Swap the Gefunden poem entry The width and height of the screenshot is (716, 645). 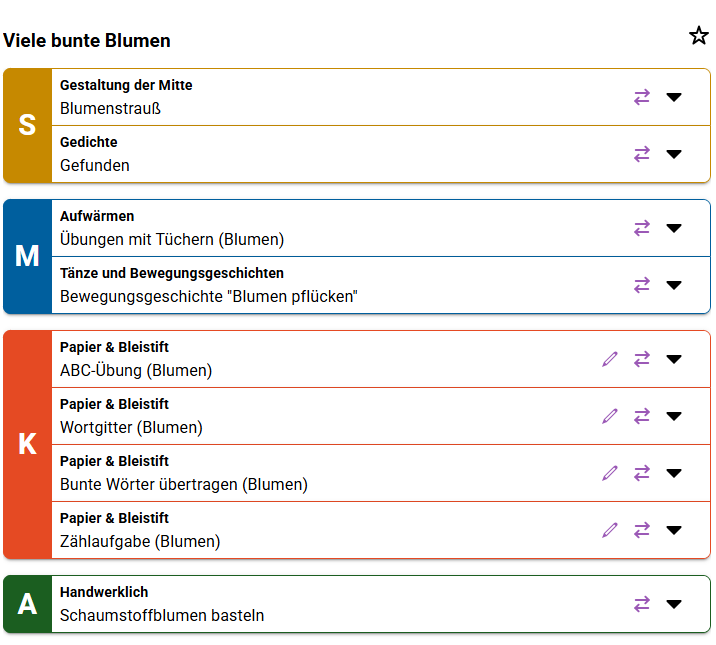pyautogui.click(x=642, y=154)
